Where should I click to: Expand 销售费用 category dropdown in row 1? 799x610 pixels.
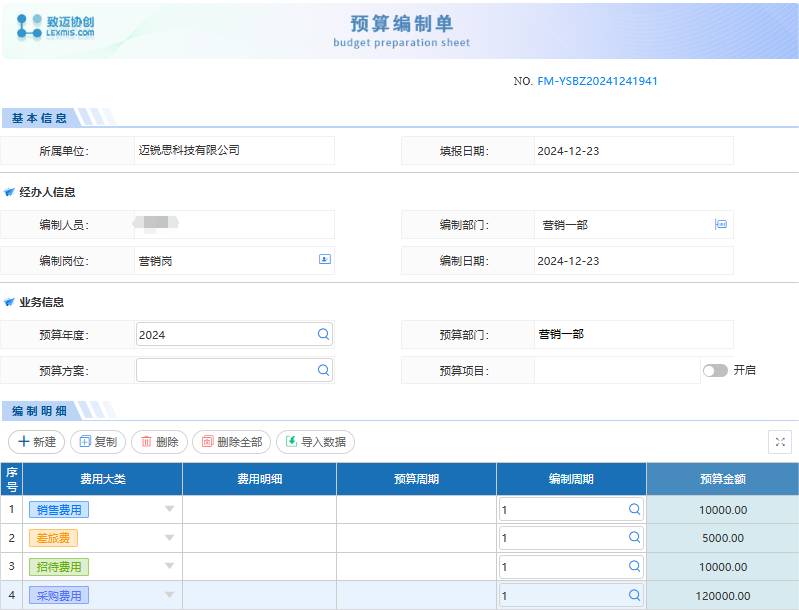[169, 510]
